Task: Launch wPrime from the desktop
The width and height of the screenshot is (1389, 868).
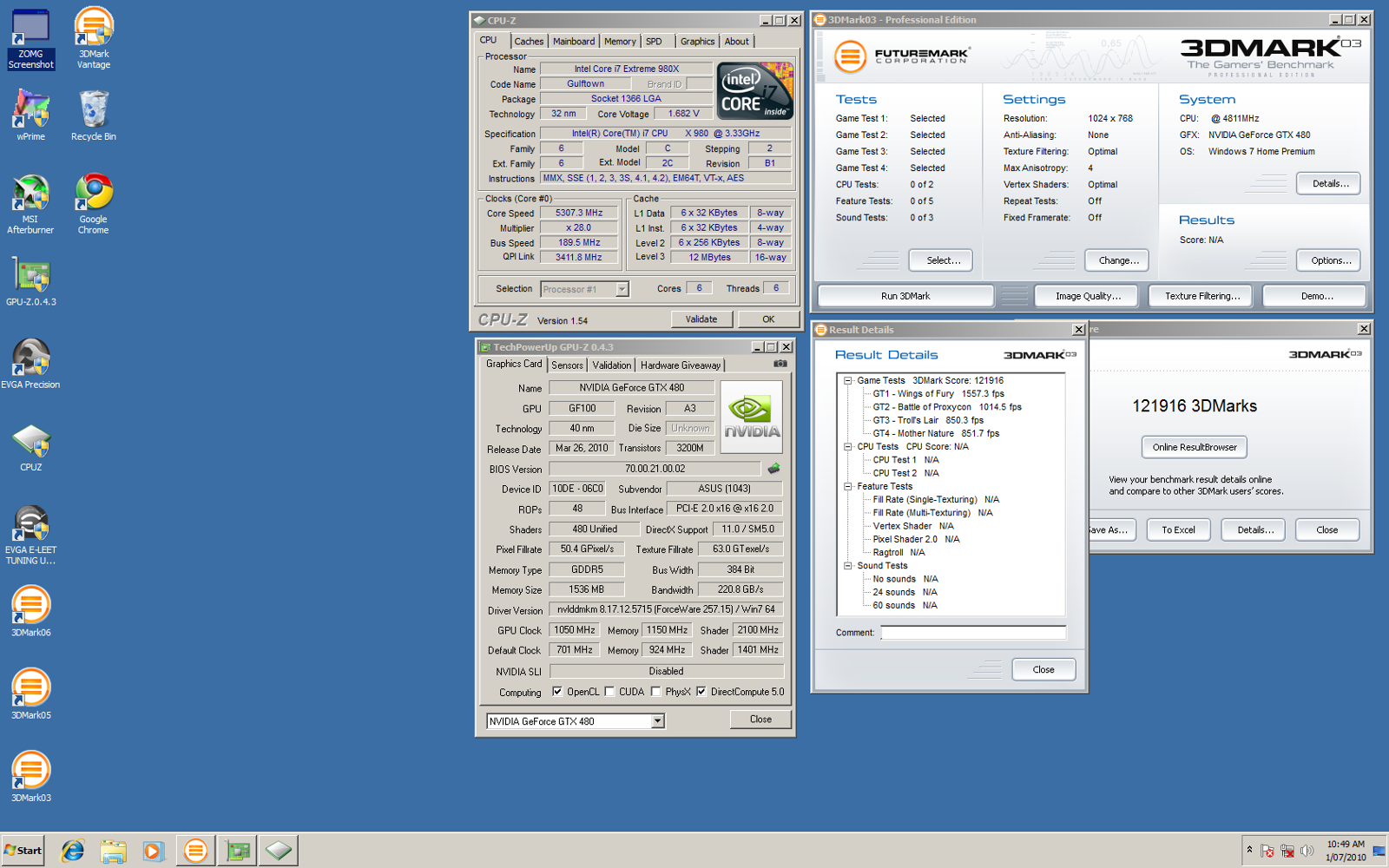Action: (x=30, y=115)
